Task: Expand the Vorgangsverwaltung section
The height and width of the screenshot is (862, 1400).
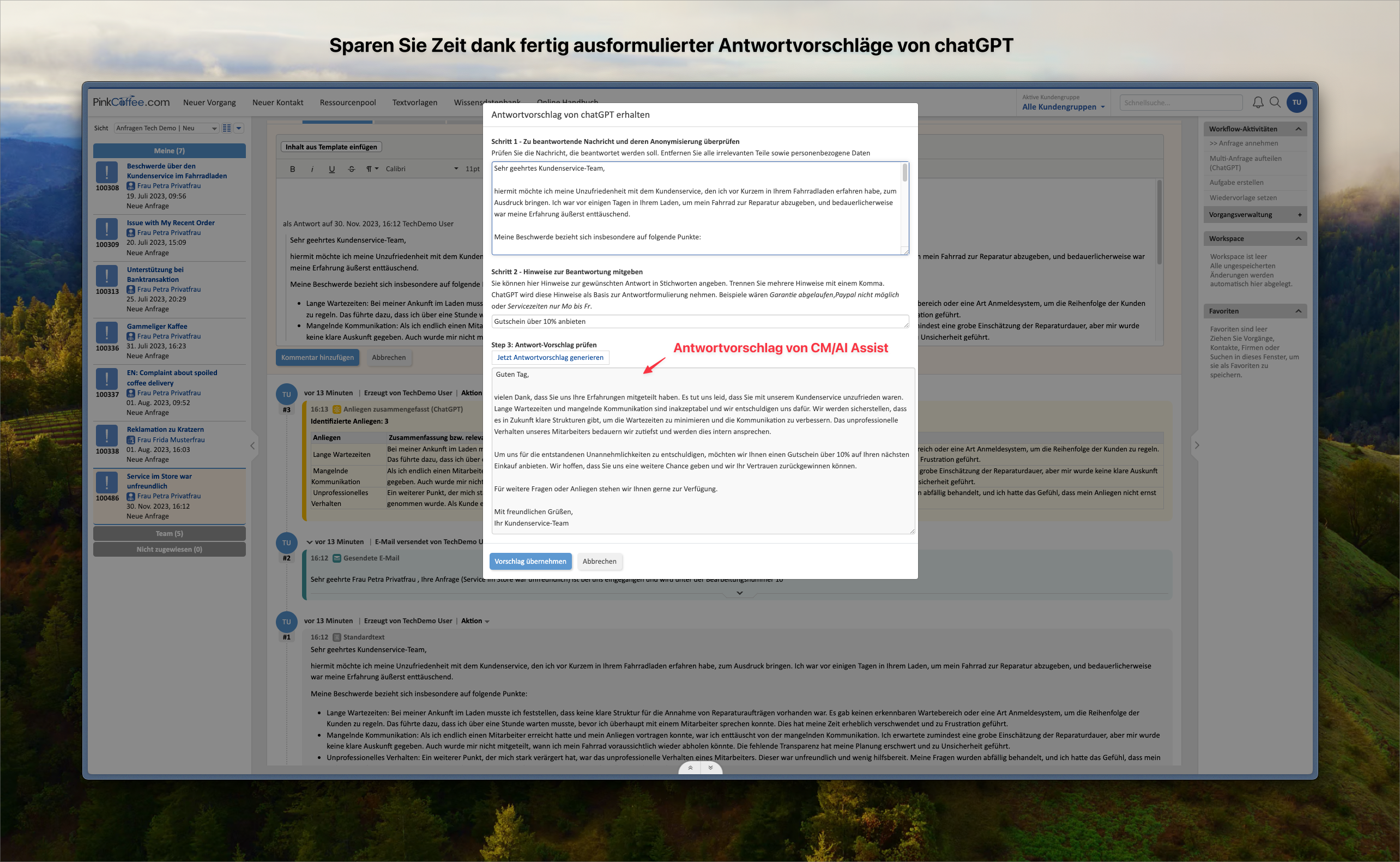Action: 1299,215
